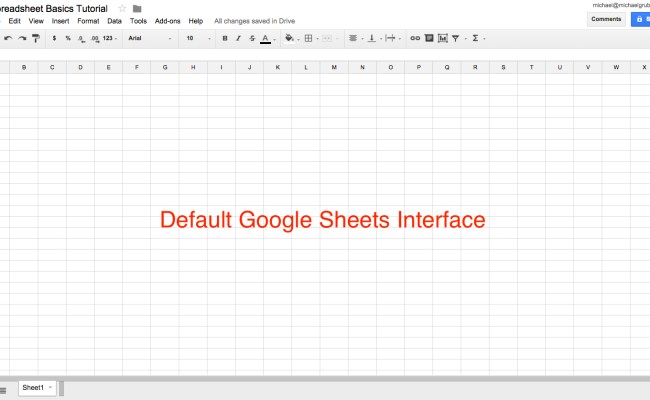Open the Functions sigma icon
650x400 pixels.
pos(475,38)
